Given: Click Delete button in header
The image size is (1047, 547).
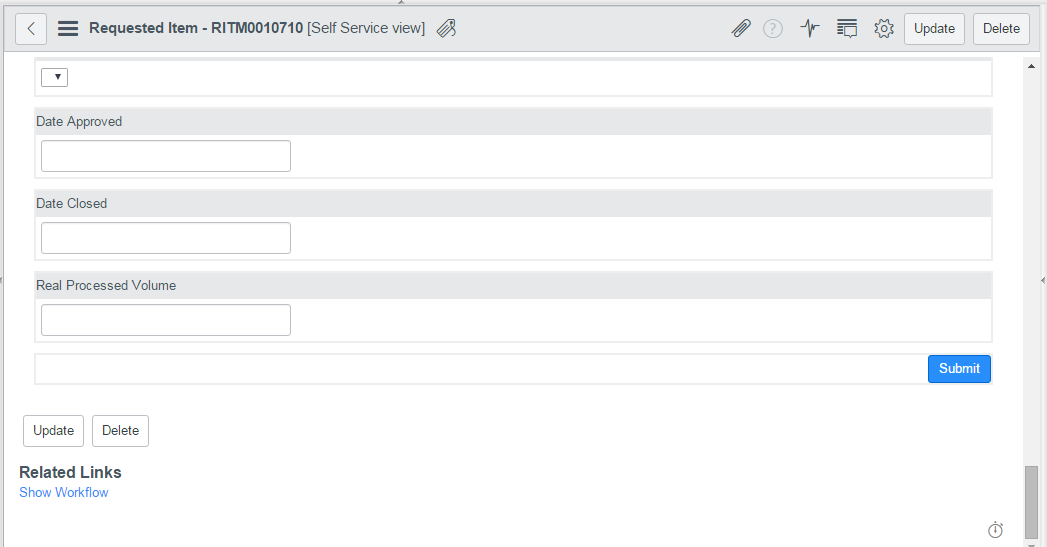Looking at the screenshot, I should 1001,29.
